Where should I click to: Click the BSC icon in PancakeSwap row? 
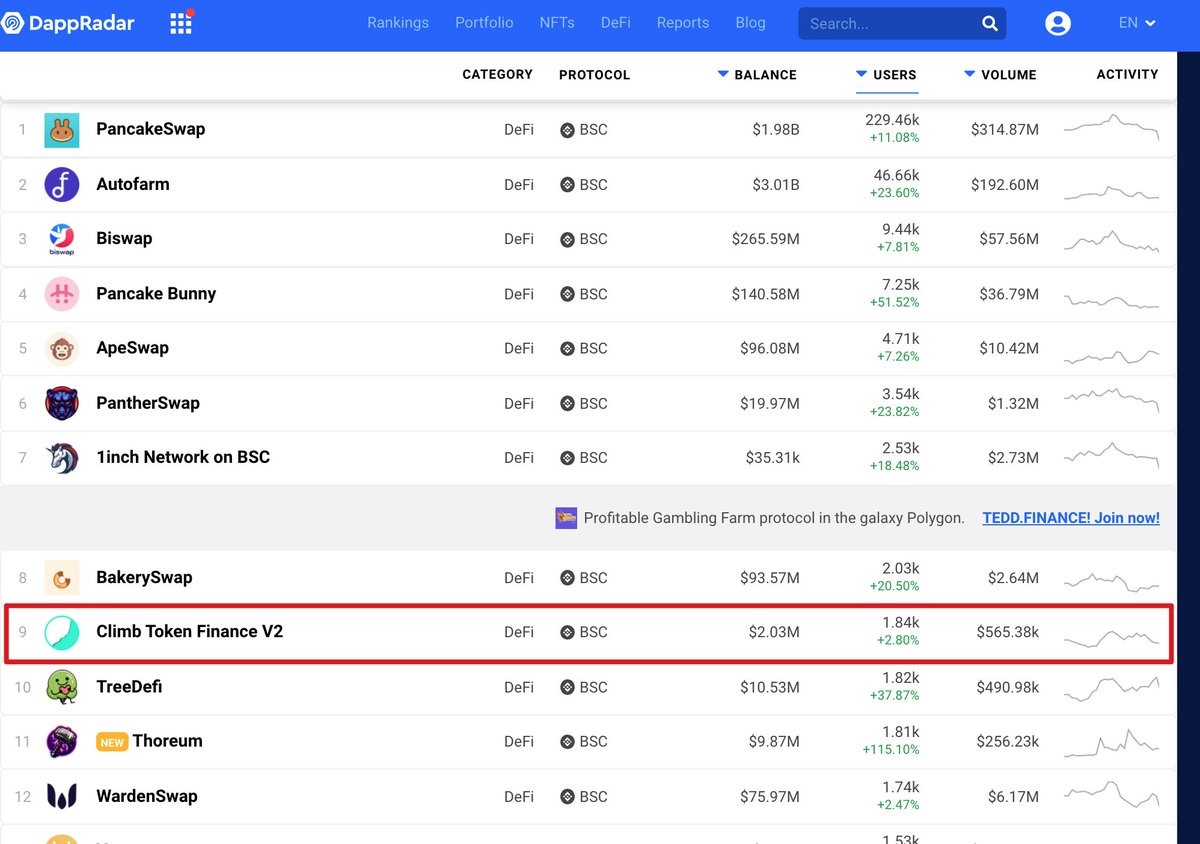pyautogui.click(x=567, y=130)
